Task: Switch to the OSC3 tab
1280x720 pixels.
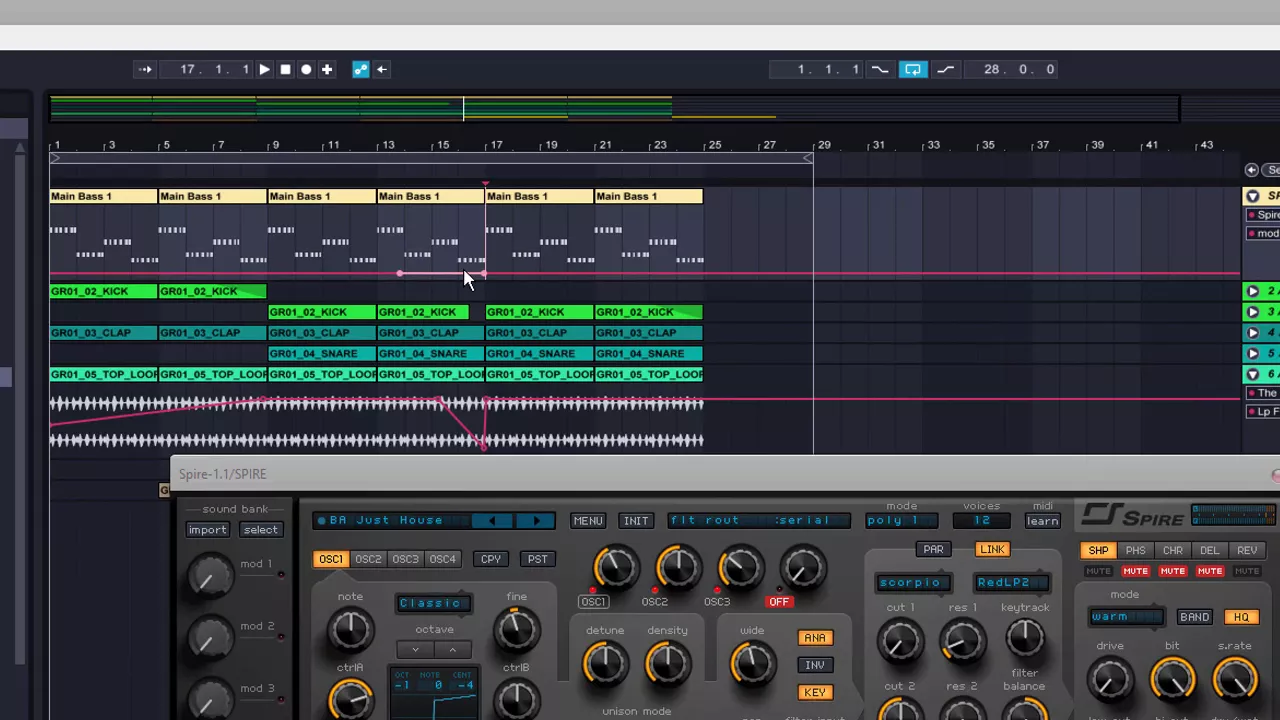Action: (405, 559)
